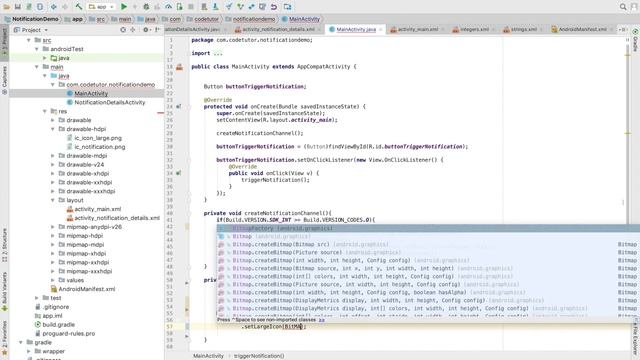Click the Undo arrow toolbar icon
640x360 pixels.
pos(274,7)
